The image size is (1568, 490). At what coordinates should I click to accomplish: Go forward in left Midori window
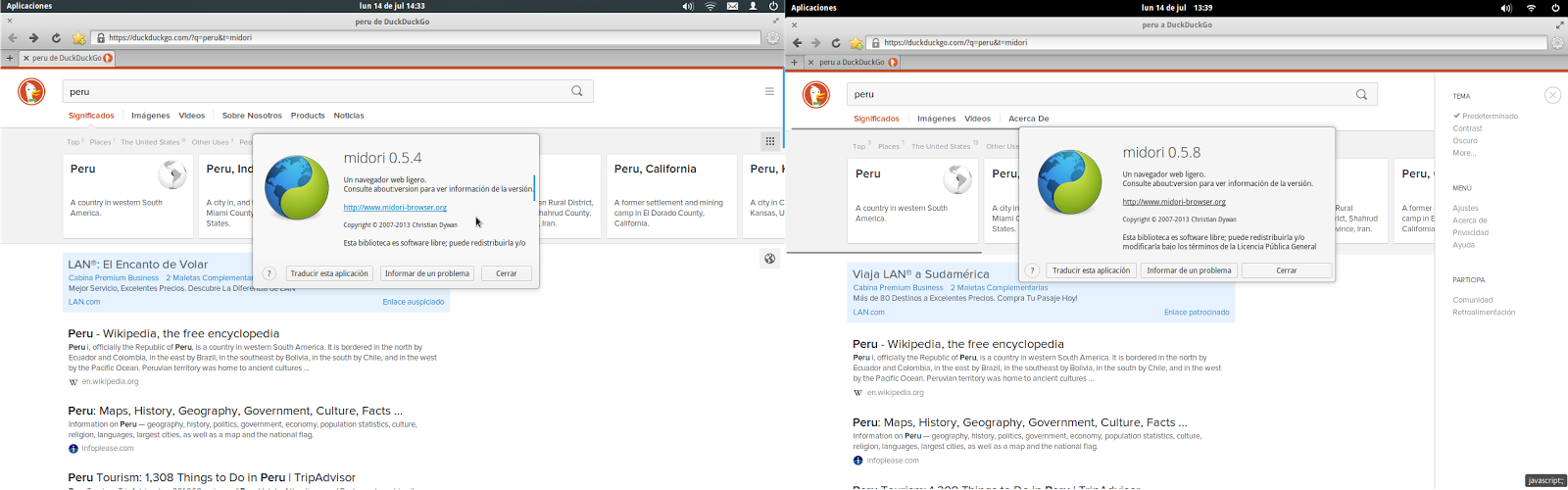33,38
